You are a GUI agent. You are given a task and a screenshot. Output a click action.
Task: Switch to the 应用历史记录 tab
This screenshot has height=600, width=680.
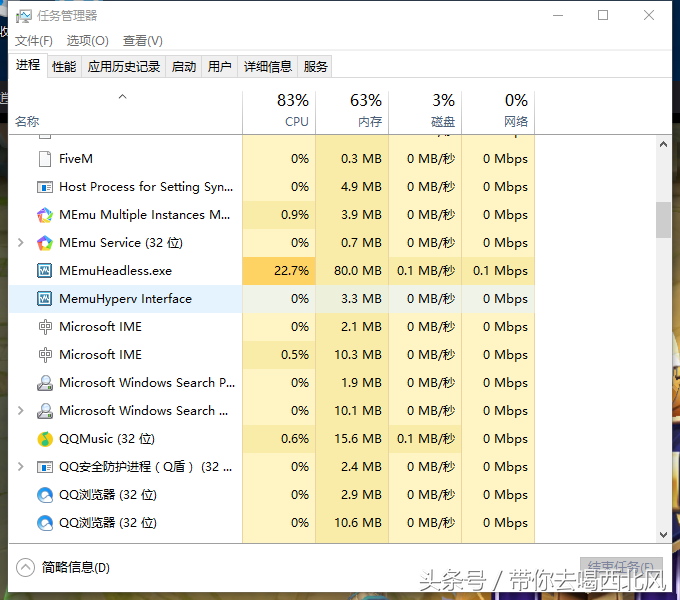[x=124, y=67]
